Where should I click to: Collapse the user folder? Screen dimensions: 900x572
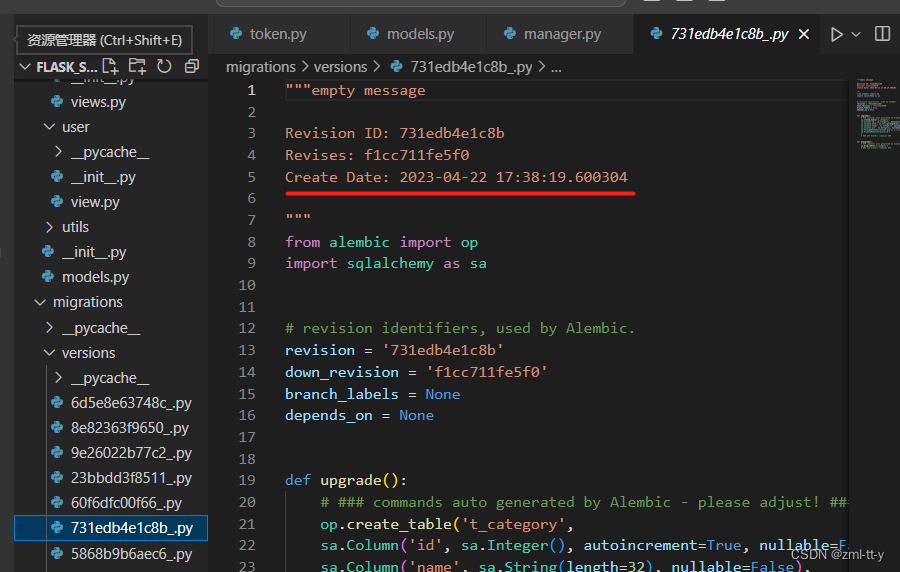click(x=49, y=127)
